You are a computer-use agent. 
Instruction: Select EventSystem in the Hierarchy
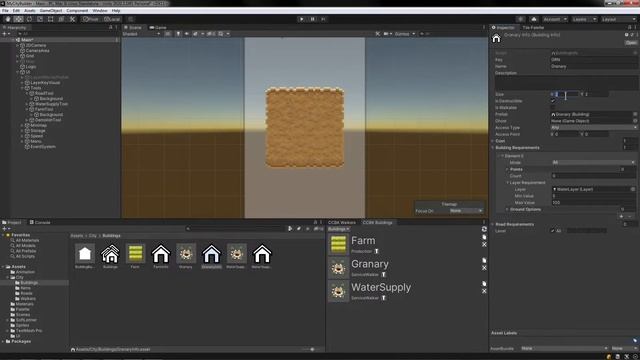pos(43,147)
